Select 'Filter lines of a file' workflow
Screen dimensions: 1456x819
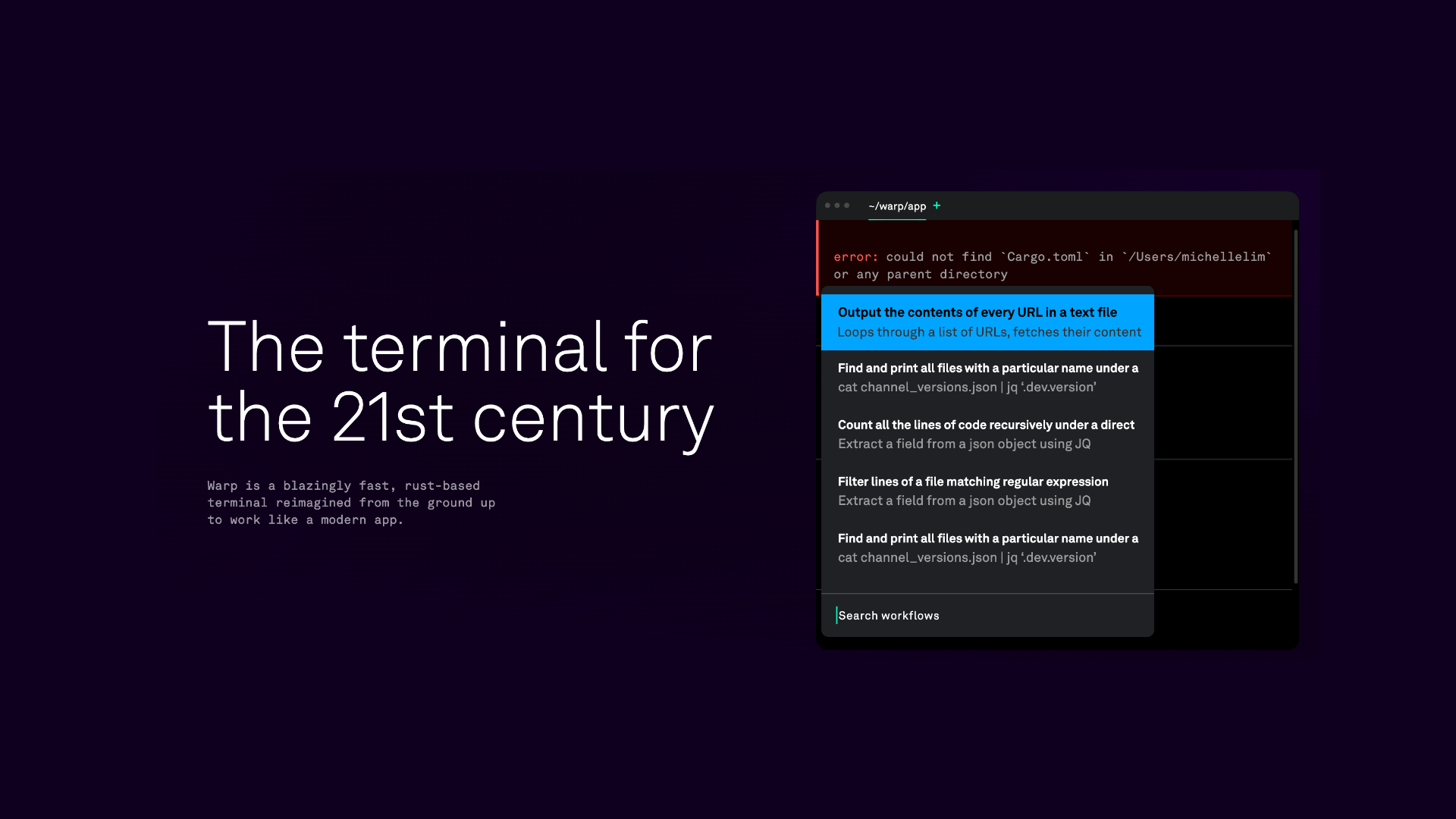tap(987, 491)
